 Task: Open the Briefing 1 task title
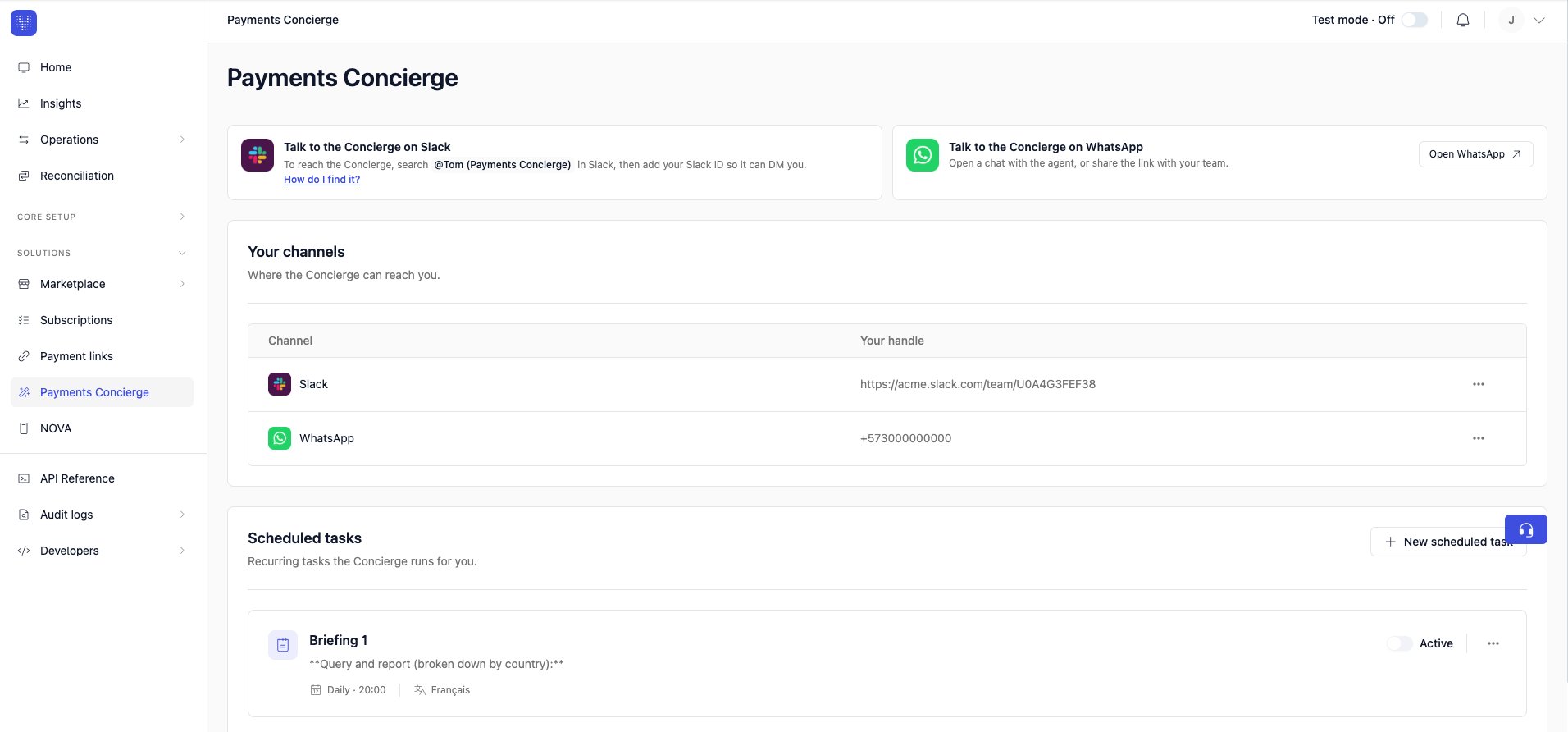pyautogui.click(x=338, y=640)
